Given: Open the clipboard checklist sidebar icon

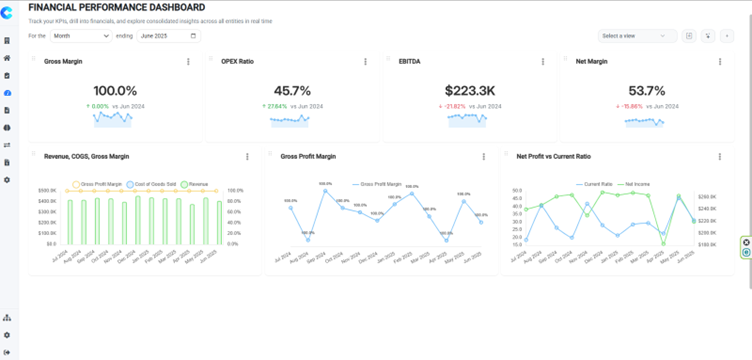Looking at the screenshot, I should click(x=7, y=76).
